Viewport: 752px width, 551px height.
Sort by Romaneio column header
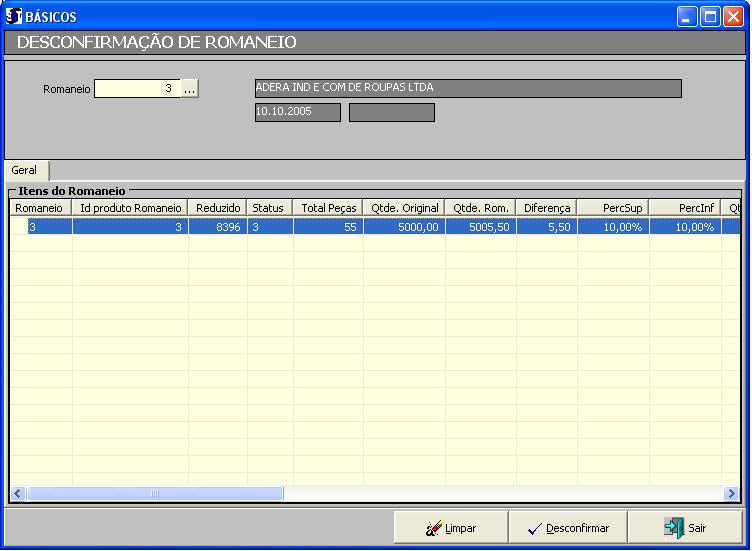coord(40,208)
